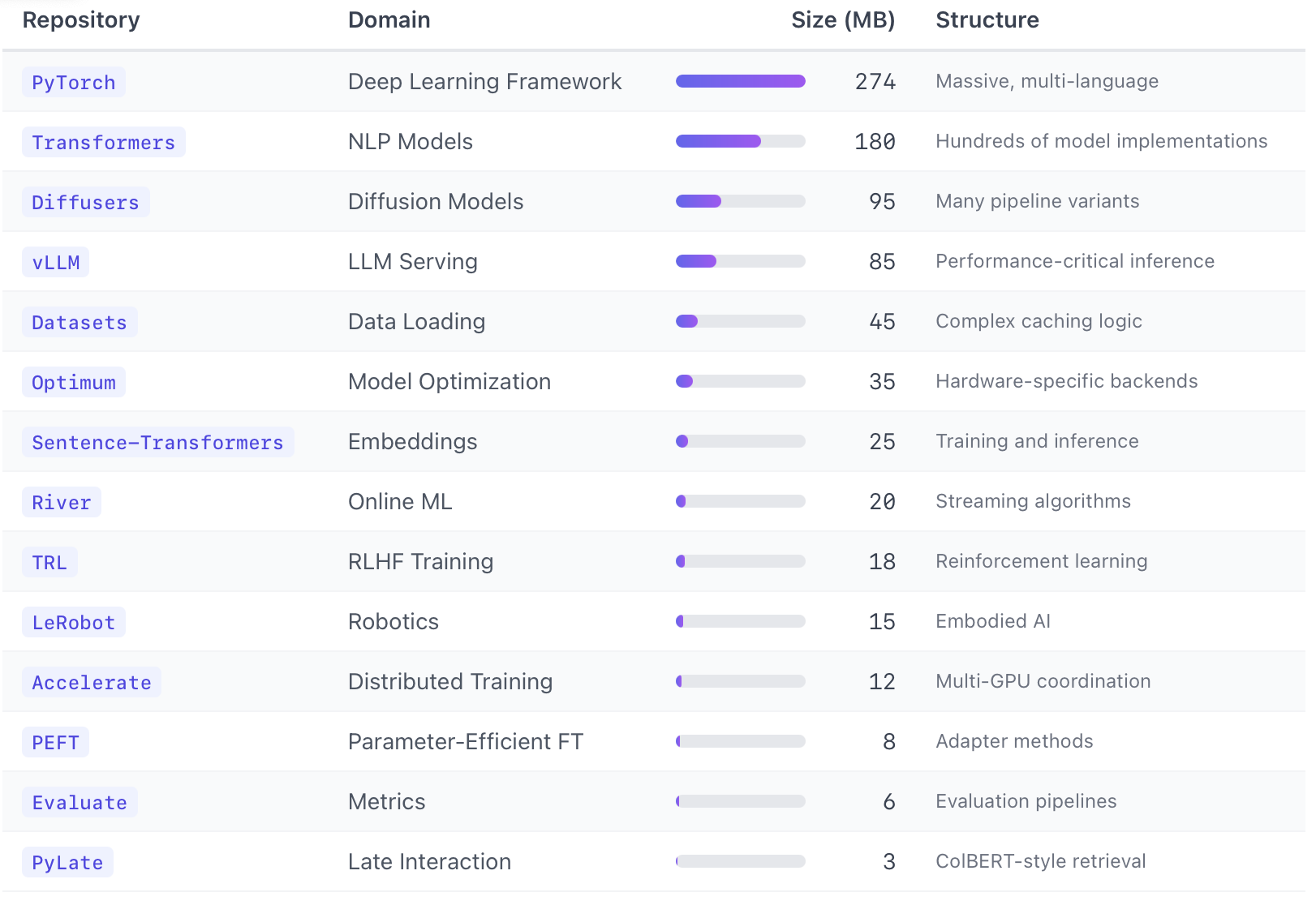The image size is (1316, 905).
Task: Click 'Complex caching logic' text
Action: [1039, 321]
